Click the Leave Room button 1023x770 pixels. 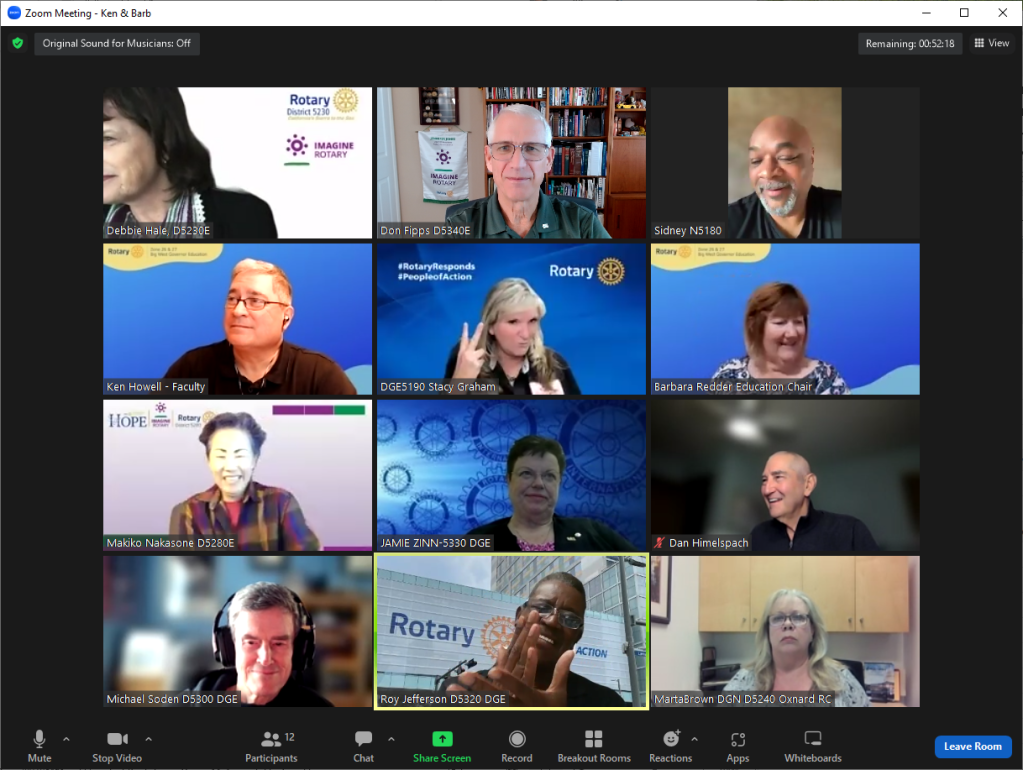(x=972, y=747)
